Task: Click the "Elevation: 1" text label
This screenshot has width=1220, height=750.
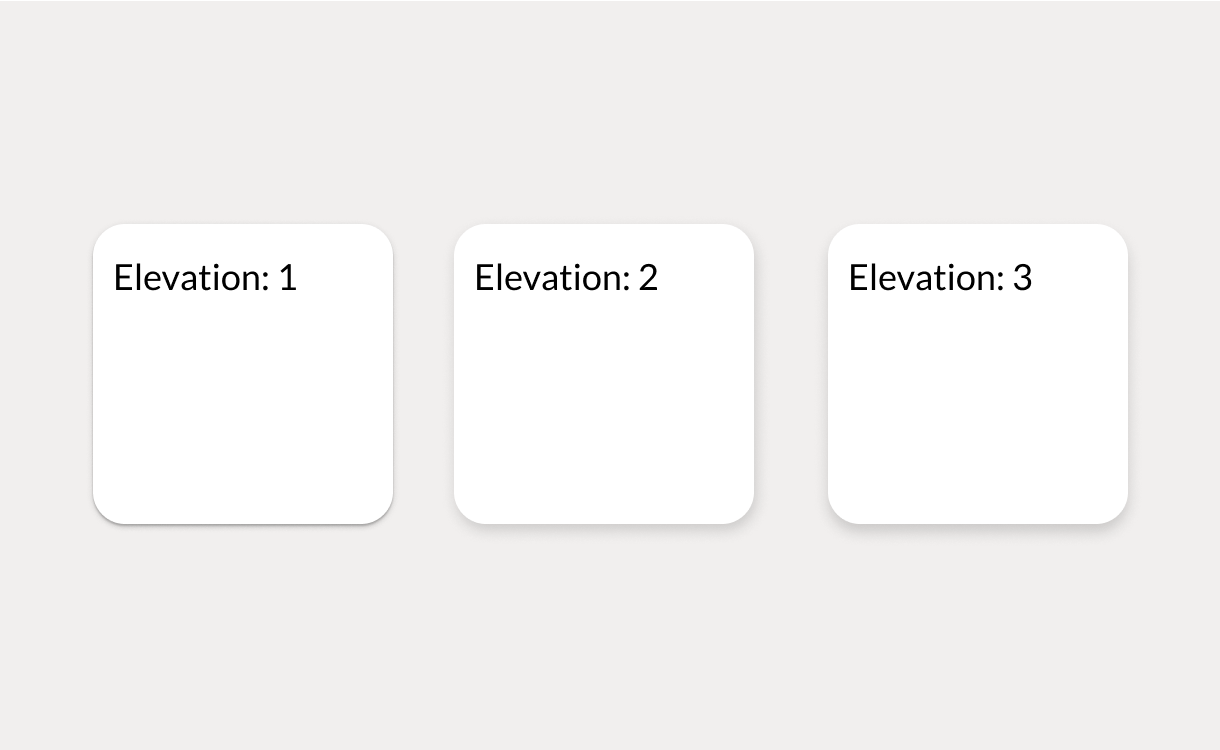Action: coord(206,277)
